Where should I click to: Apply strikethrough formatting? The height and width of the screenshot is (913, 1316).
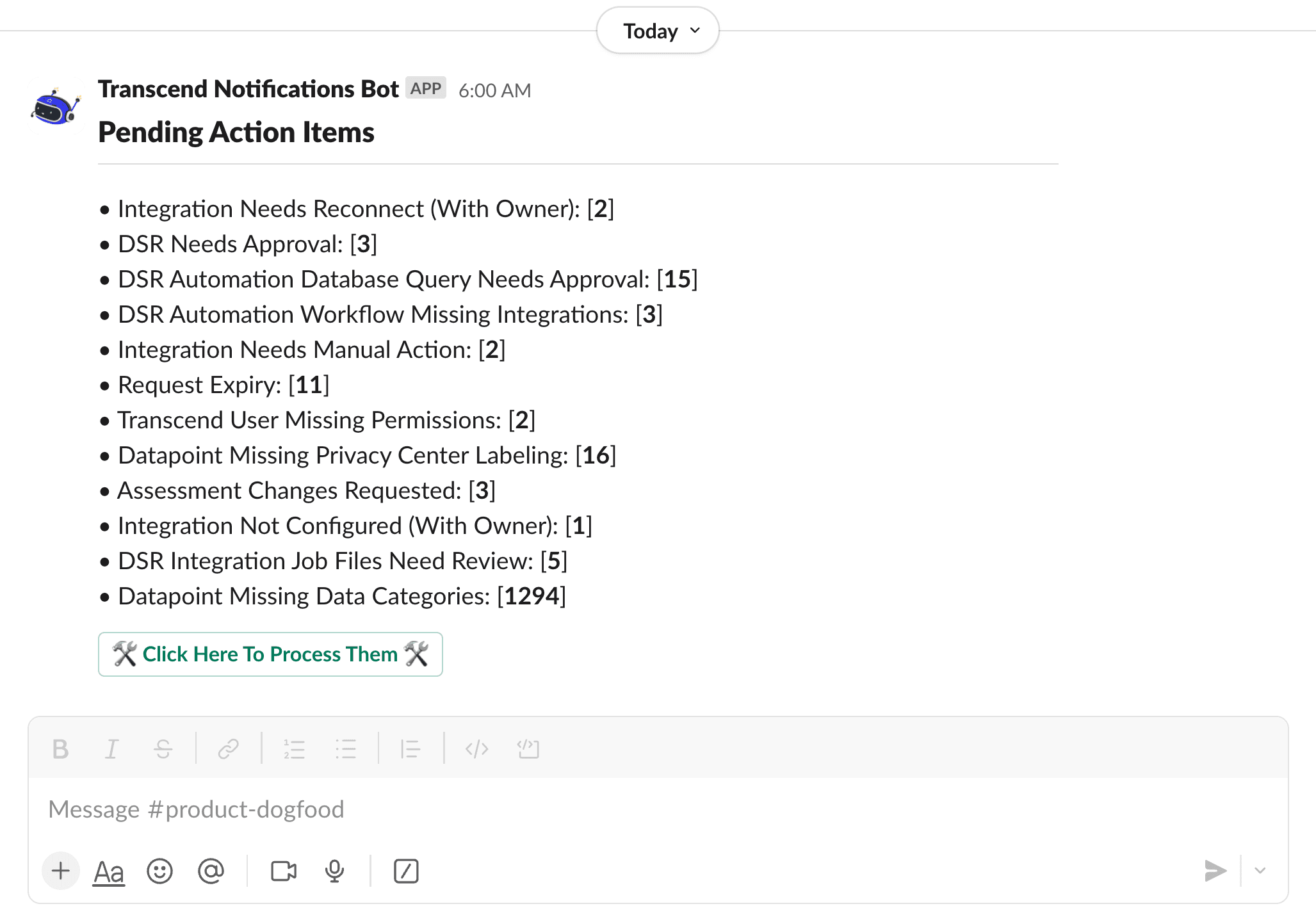click(163, 748)
